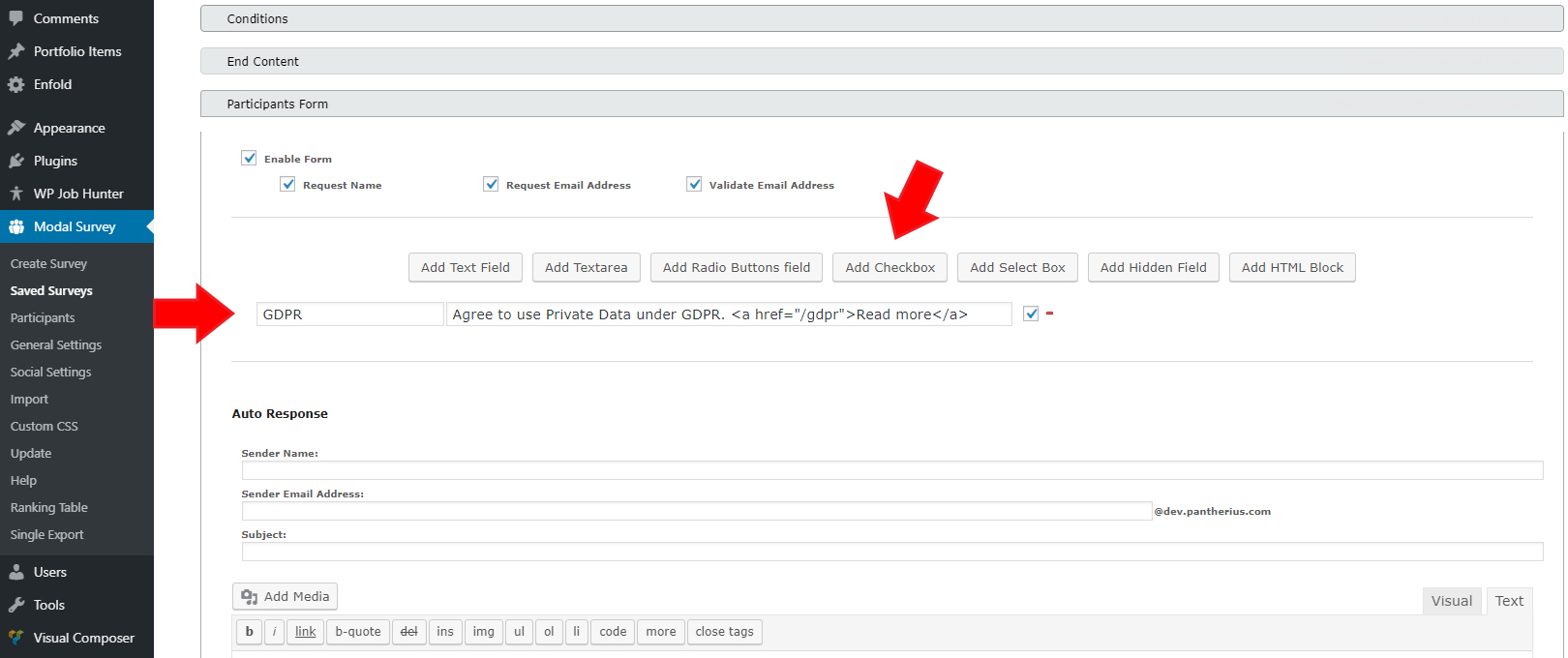Click Add Hidden Field button
The height and width of the screenshot is (658, 1568).
pos(1154,267)
